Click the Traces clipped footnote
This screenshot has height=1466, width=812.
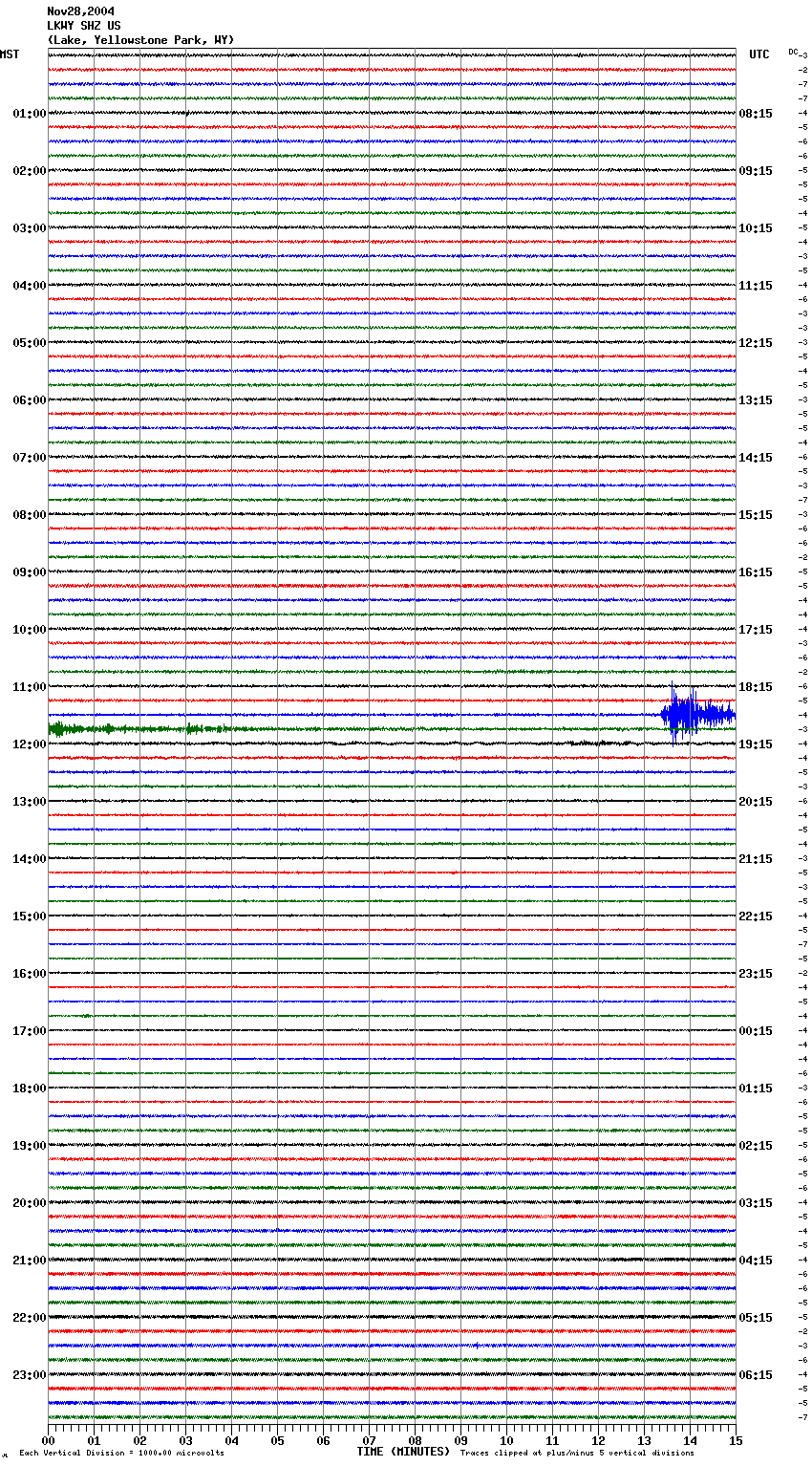[577, 1454]
